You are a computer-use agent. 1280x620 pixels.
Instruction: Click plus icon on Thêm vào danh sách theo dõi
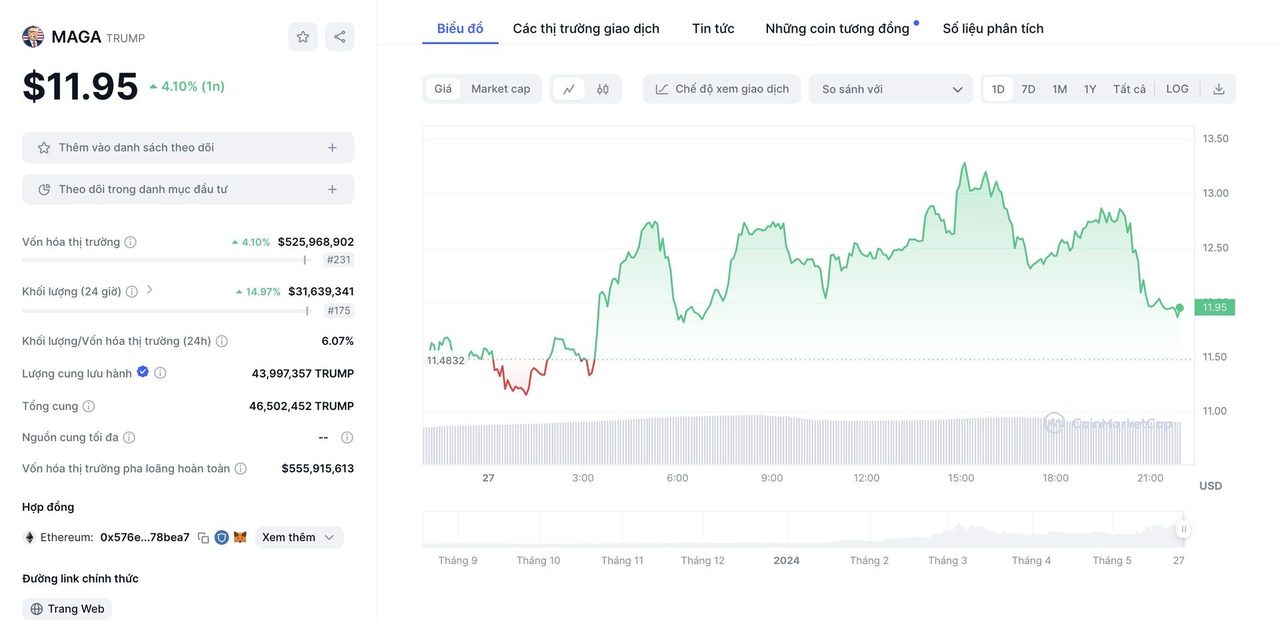pyautogui.click(x=332, y=147)
